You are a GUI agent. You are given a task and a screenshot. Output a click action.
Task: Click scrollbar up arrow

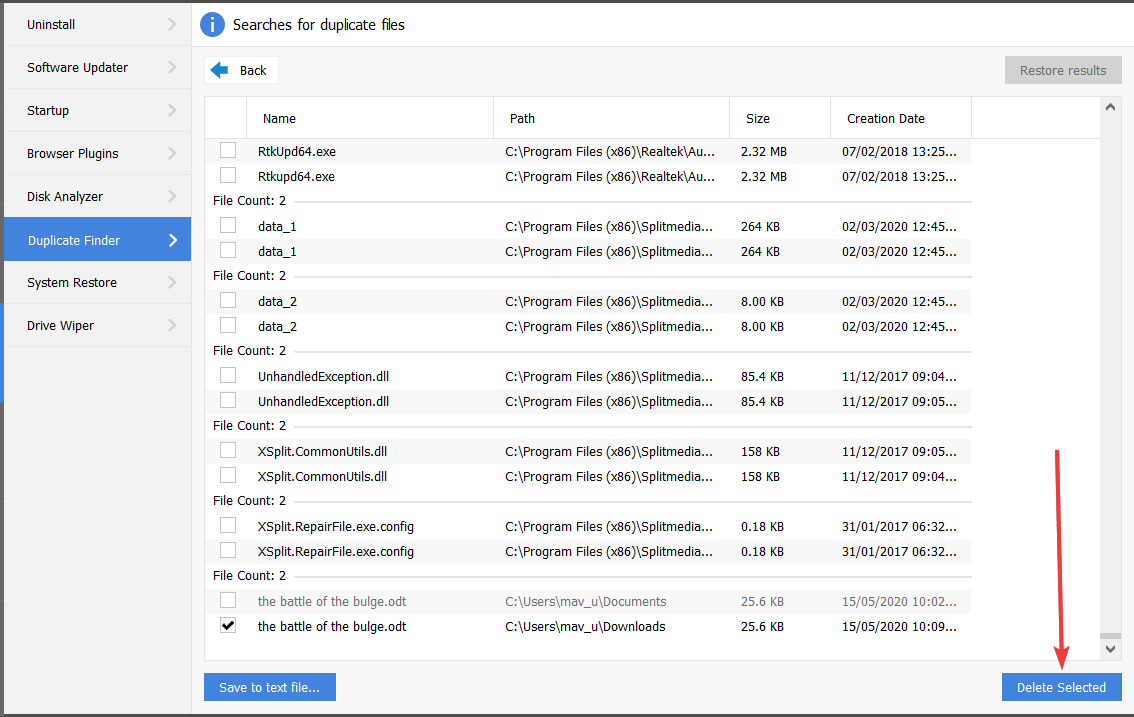[1110, 107]
